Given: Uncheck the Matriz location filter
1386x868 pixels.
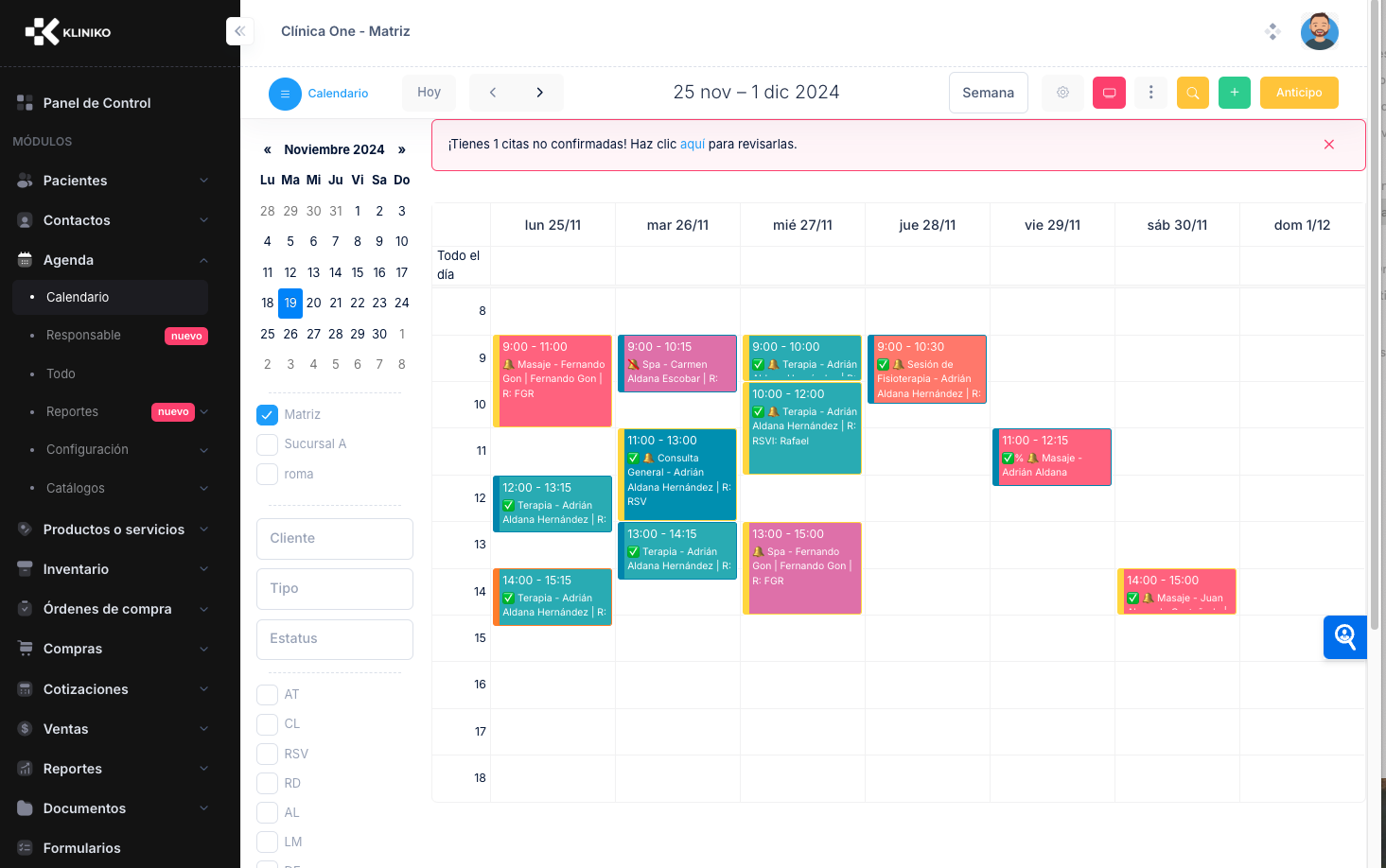Looking at the screenshot, I should [x=267, y=414].
